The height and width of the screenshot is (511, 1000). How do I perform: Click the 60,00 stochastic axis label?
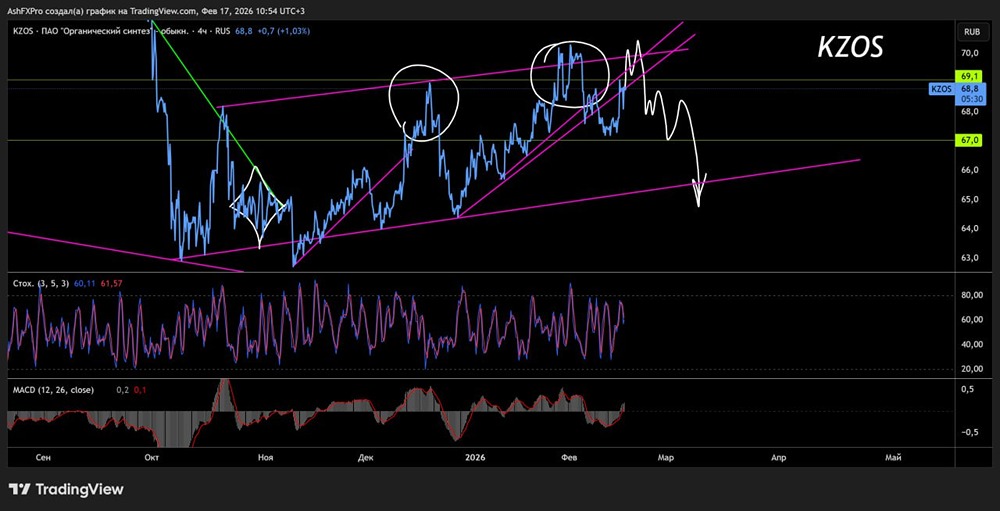pos(972,320)
